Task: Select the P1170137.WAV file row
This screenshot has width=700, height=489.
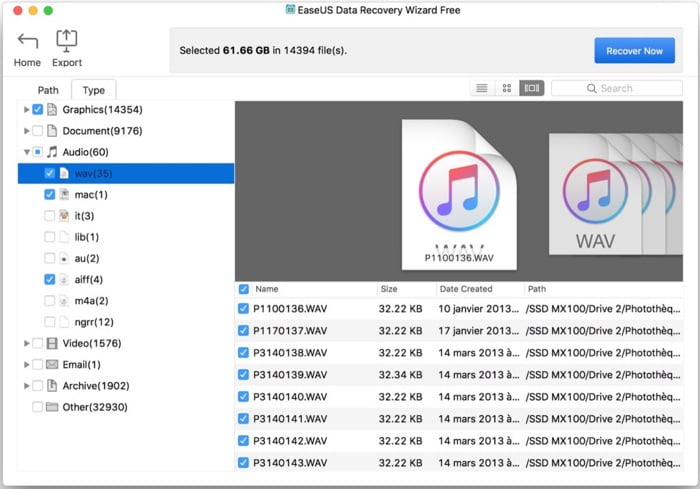Action: coord(459,331)
